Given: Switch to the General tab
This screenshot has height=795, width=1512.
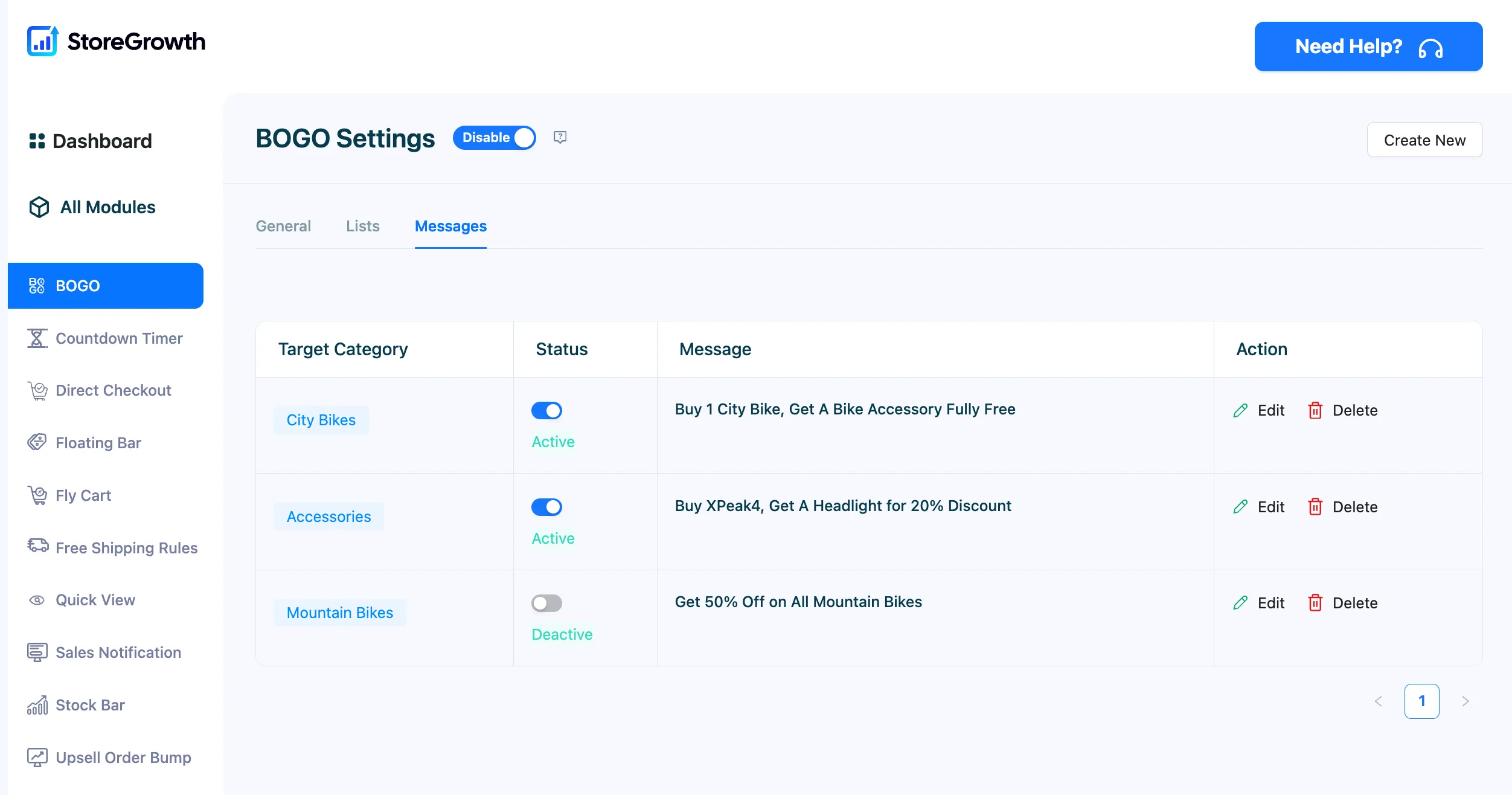Looking at the screenshot, I should (x=283, y=226).
